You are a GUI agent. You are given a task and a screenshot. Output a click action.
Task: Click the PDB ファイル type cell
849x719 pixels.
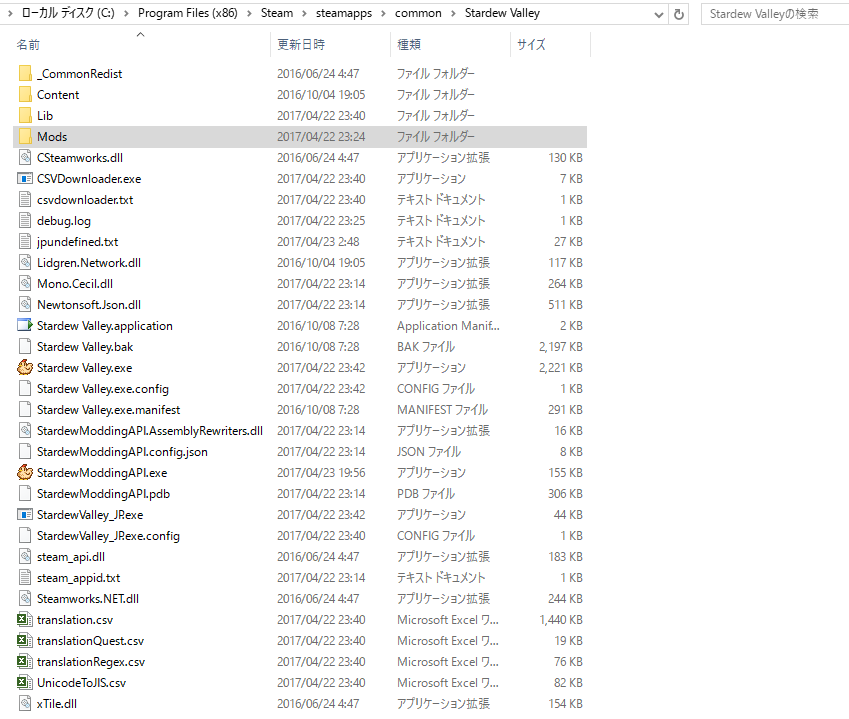(426, 494)
